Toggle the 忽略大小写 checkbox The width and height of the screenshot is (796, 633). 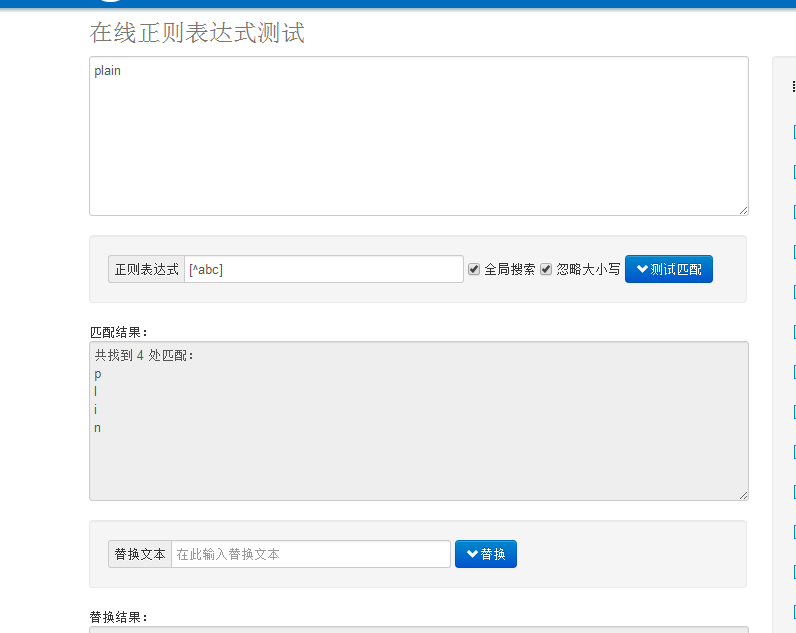(546, 269)
